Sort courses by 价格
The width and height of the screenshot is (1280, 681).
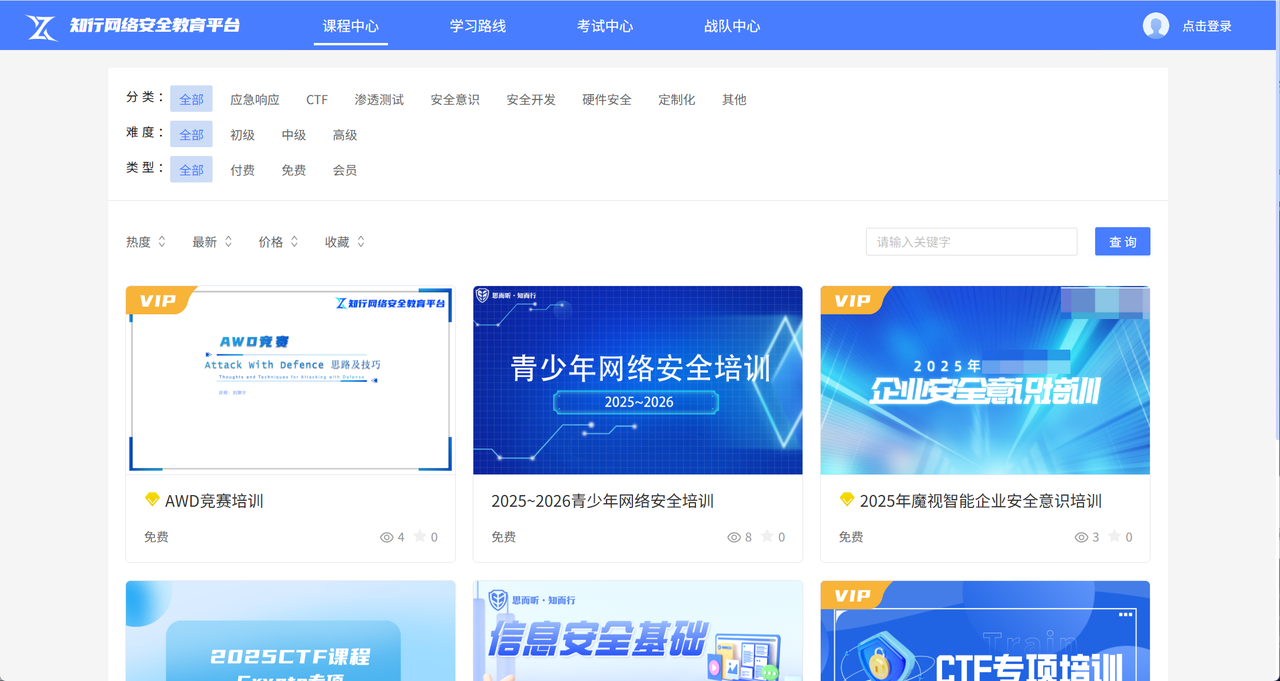pyautogui.click(x=278, y=242)
